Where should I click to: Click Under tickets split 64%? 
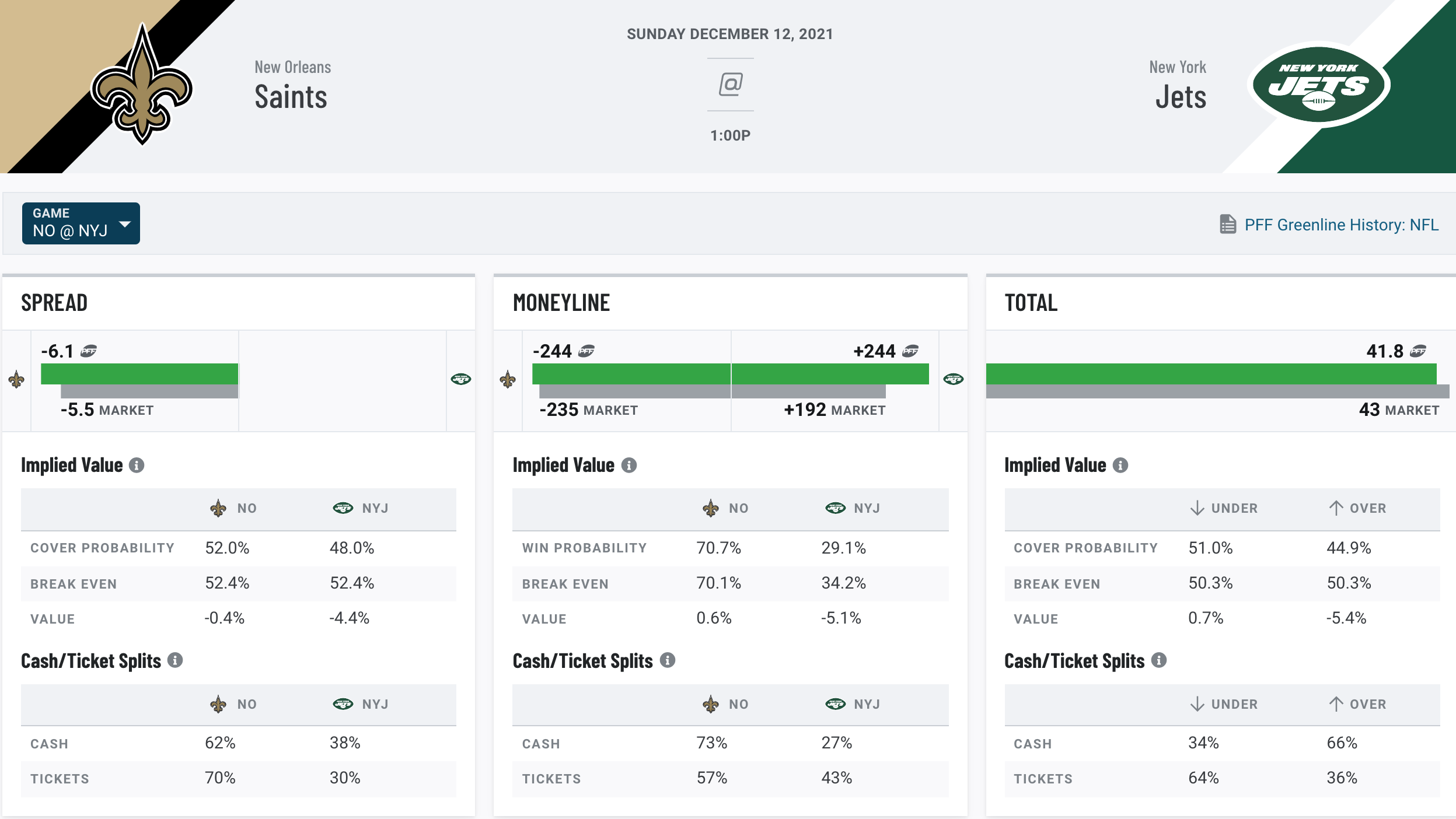point(1204,778)
